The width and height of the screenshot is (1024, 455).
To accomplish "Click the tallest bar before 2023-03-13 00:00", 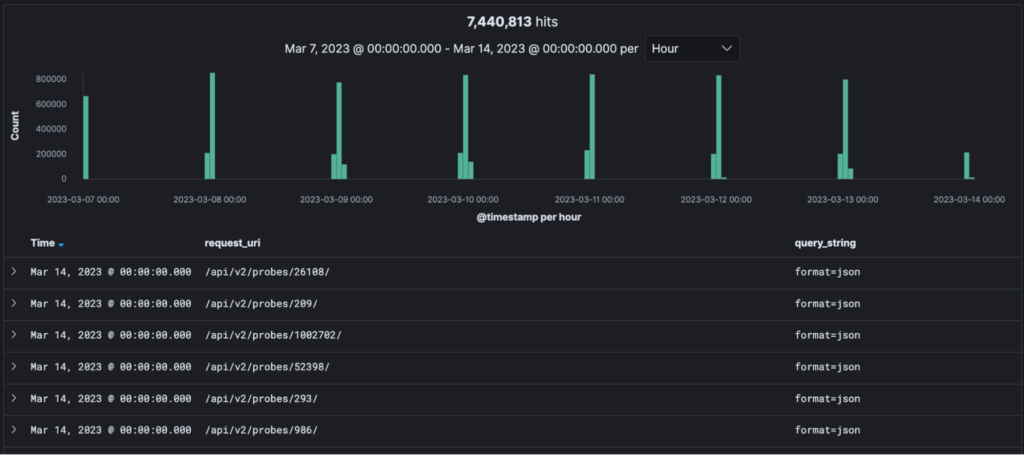I will pos(846,129).
